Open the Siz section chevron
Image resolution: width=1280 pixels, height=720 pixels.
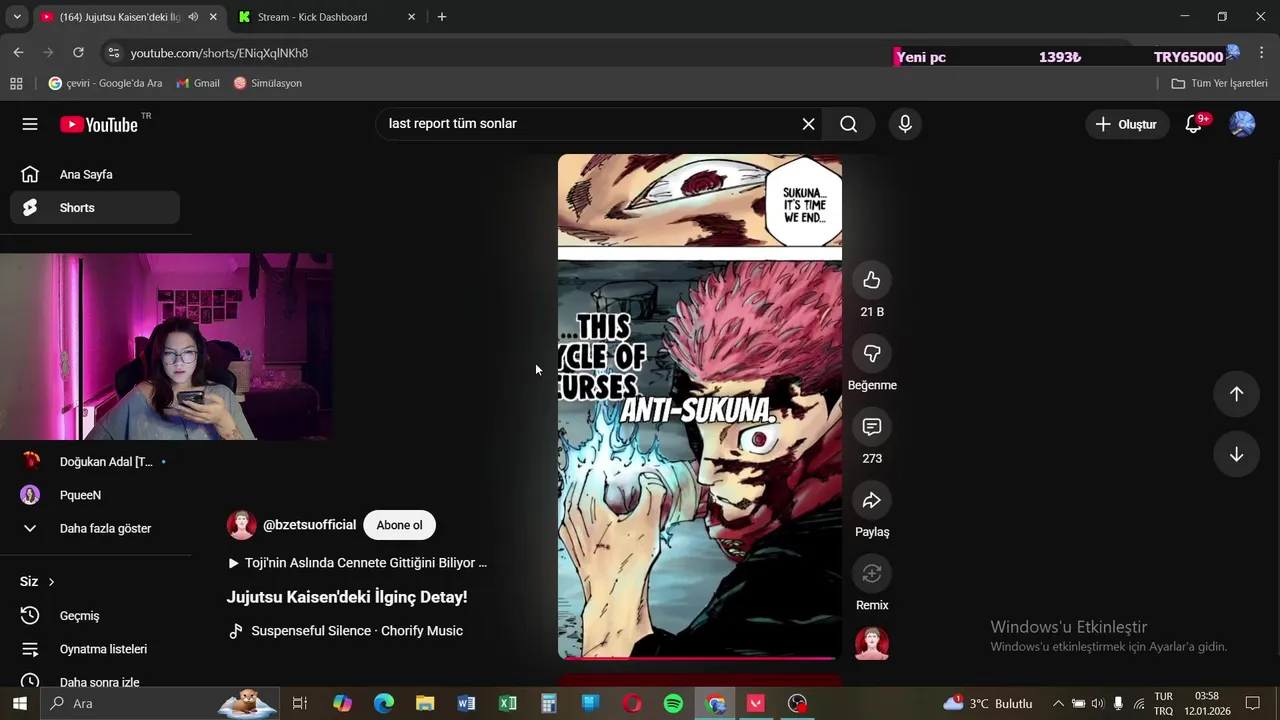pos(51,582)
